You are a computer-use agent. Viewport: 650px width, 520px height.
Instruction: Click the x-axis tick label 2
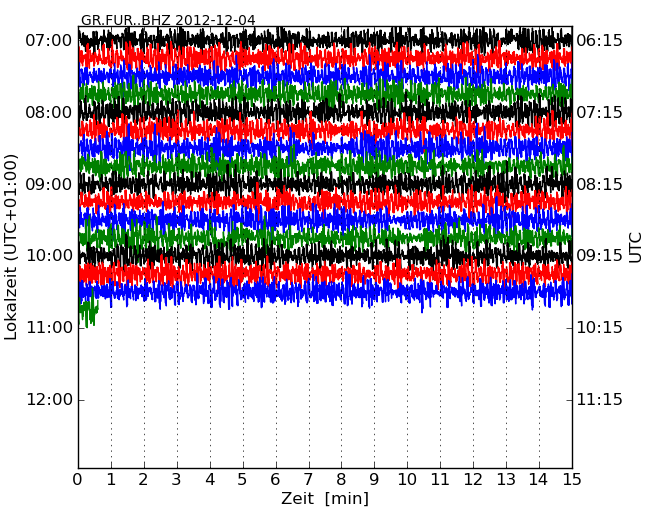point(143,480)
